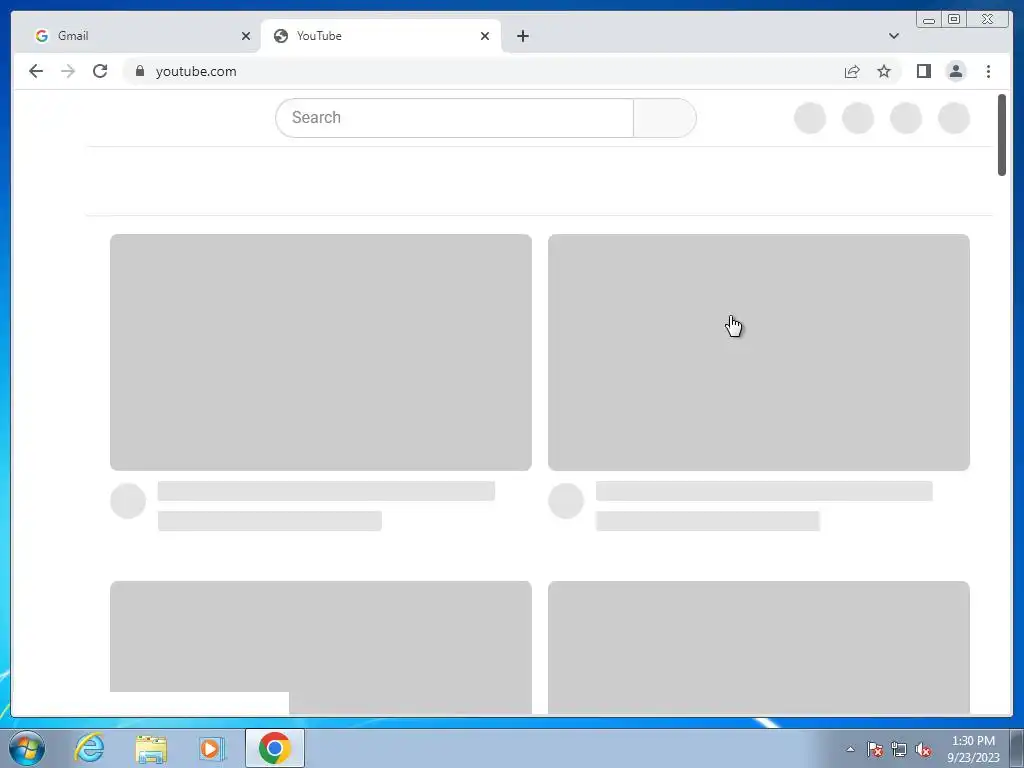This screenshot has width=1024, height=768.
Task: Open Action Center flag icon
Action: click(x=874, y=749)
